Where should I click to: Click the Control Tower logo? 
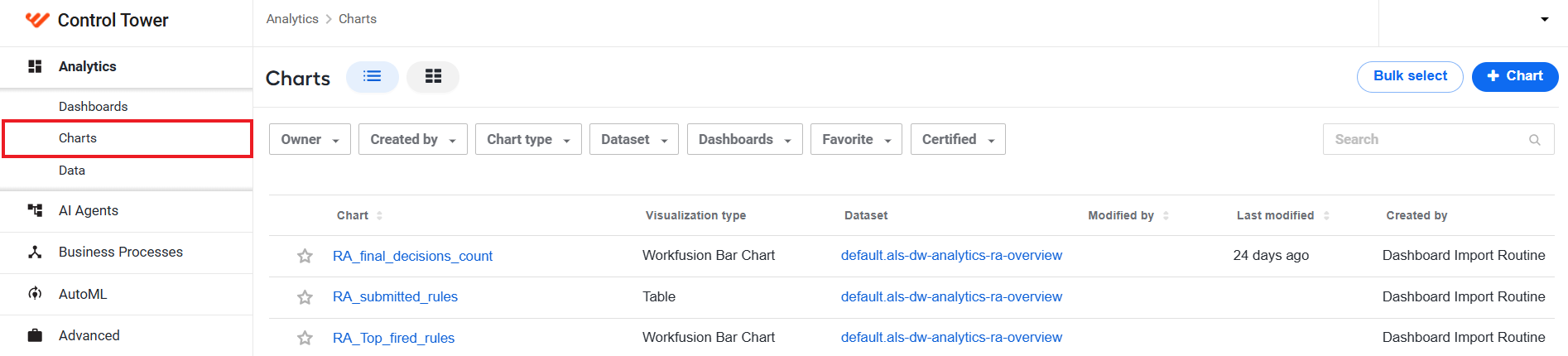pyautogui.click(x=37, y=20)
